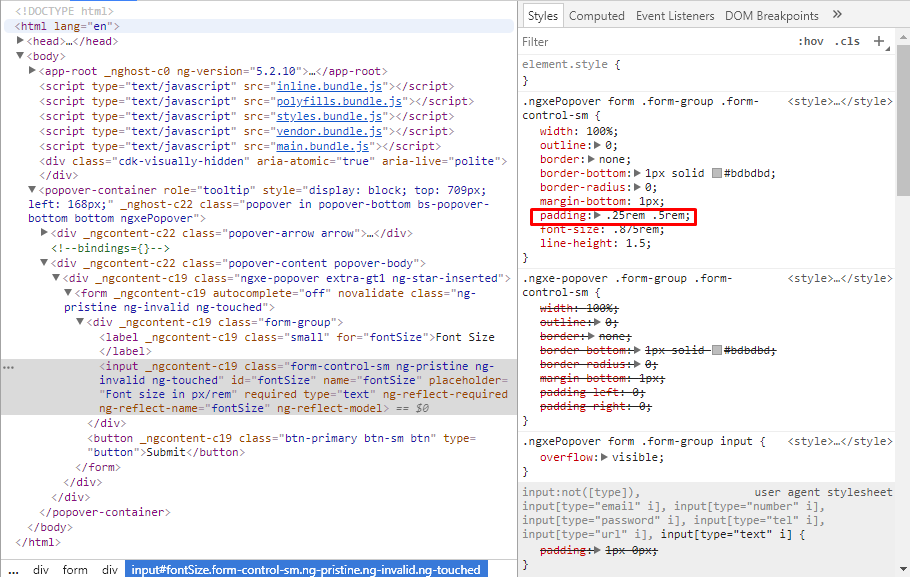This screenshot has width=910, height=577.
Task: Edit the line-height 1.5 value
Action: coord(637,243)
